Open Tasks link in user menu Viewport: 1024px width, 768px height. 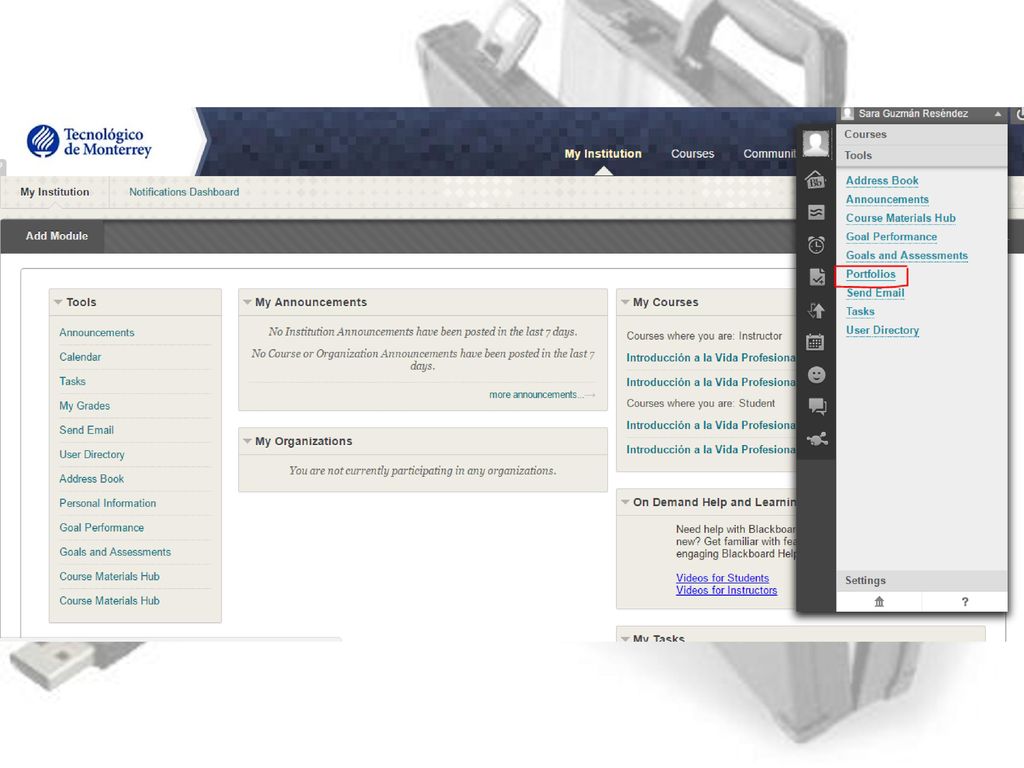[860, 312]
